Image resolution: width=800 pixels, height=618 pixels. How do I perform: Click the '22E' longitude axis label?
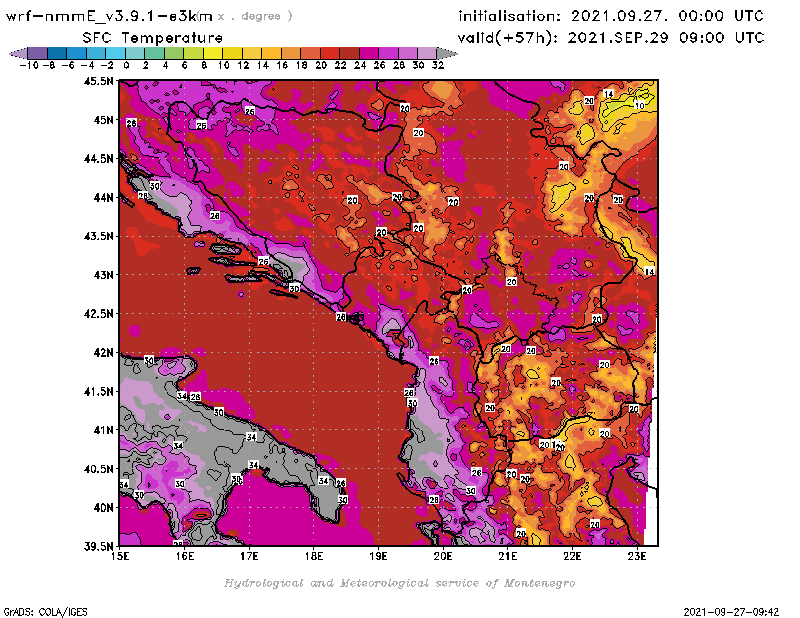572,556
